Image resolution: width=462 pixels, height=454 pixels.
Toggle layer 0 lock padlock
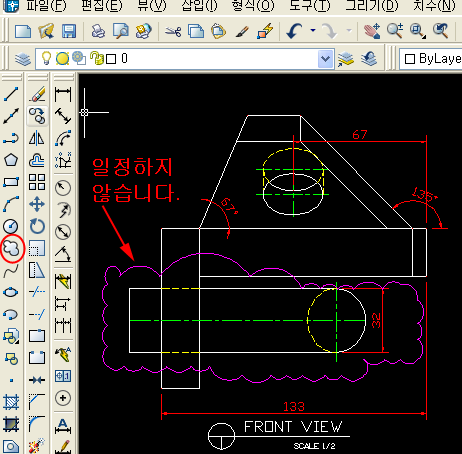point(97,58)
